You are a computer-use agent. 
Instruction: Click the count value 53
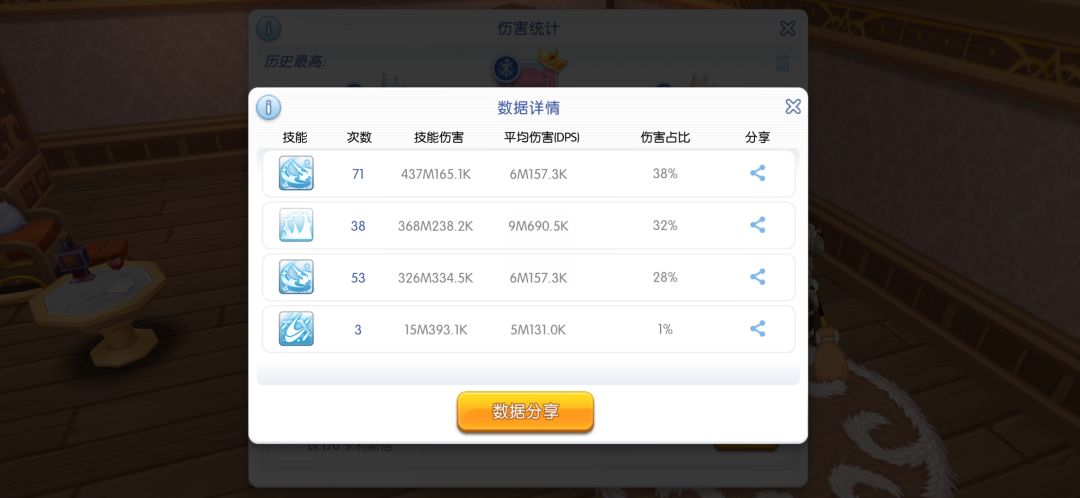coord(358,278)
